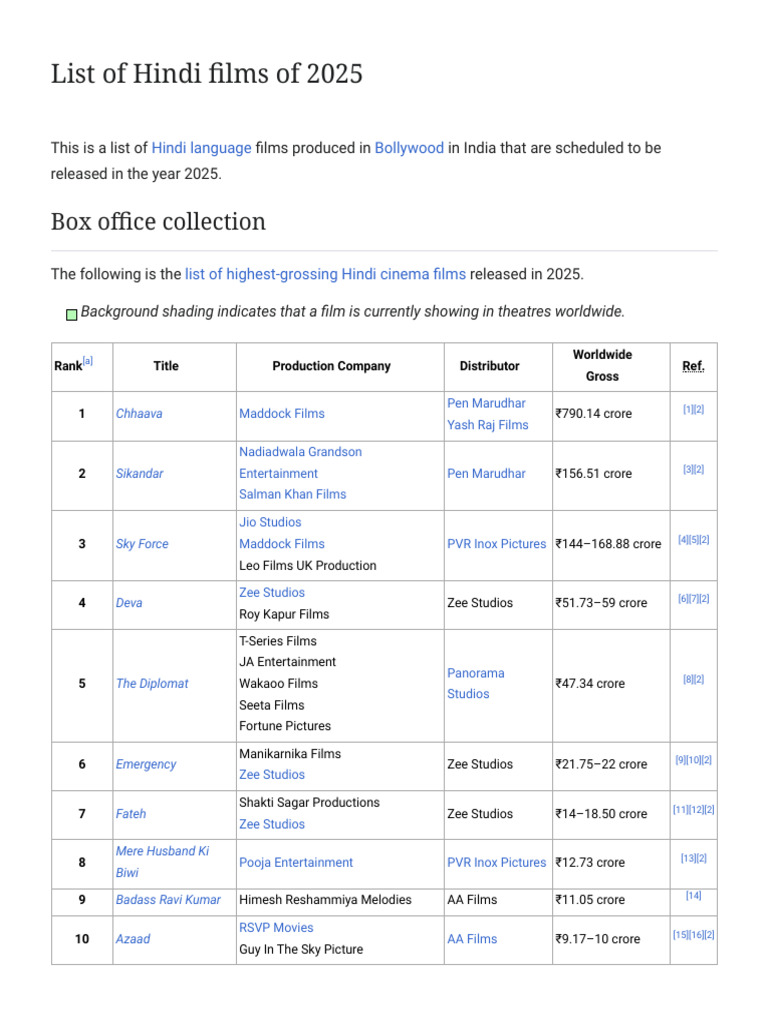Click the Sikandar title link
The height and width of the screenshot is (1024, 768).
(x=139, y=474)
